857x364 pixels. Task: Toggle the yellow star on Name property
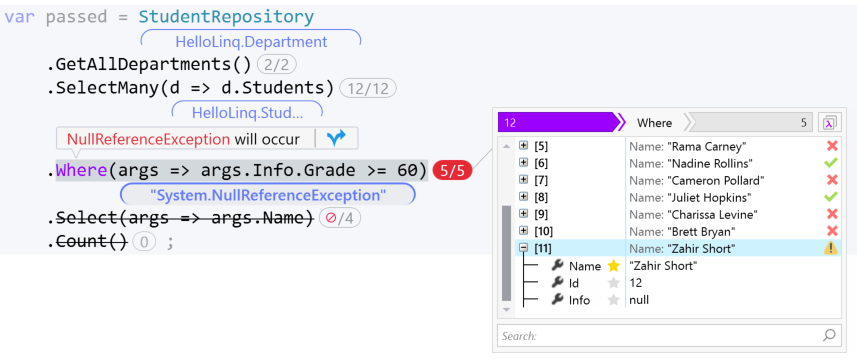pyautogui.click(x=614, y=266)
